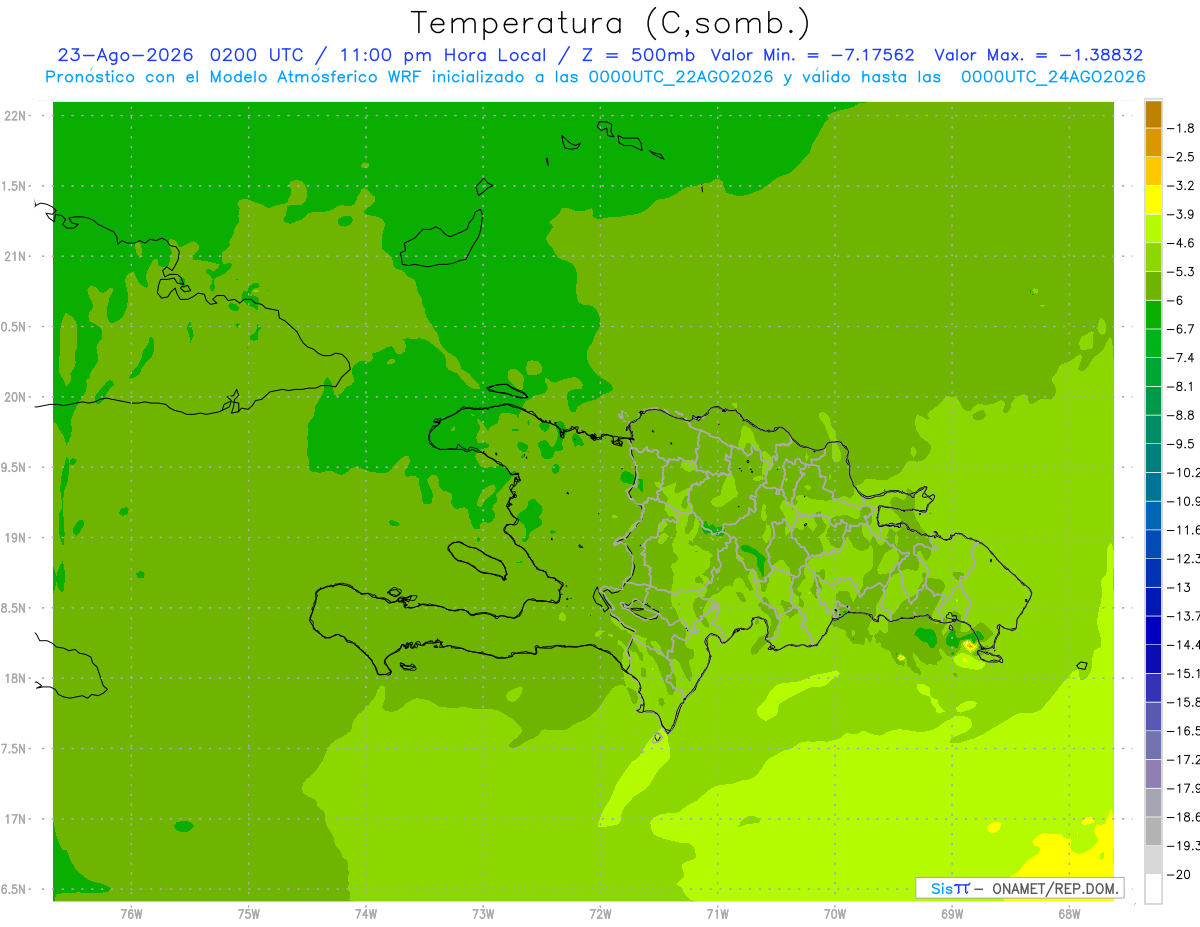Pick the amber swatch between -2.5 and -3.2
This screenshot has height=927, width=1200.
coord(1153,171)
